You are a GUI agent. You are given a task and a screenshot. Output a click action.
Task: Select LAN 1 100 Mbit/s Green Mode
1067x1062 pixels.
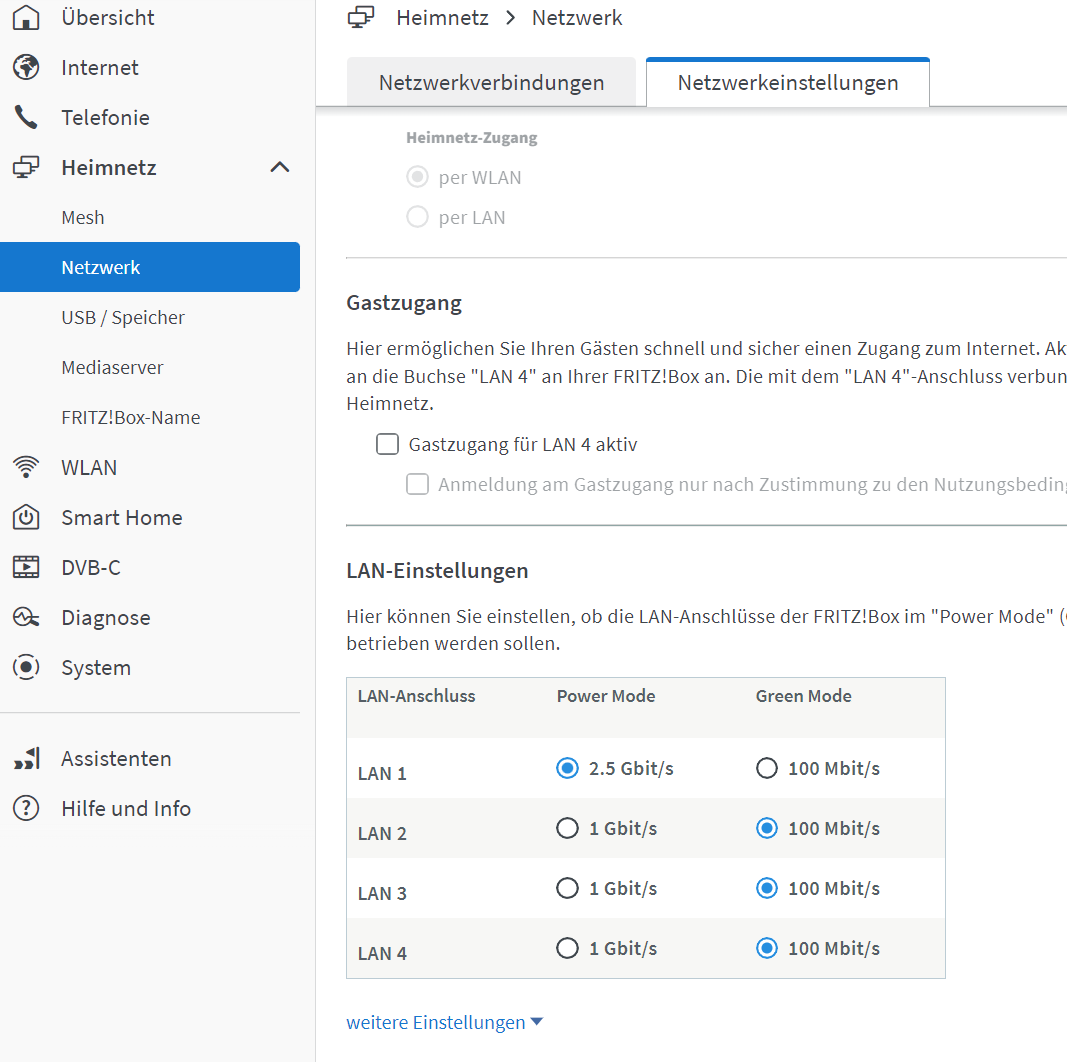tap(767, 768)
